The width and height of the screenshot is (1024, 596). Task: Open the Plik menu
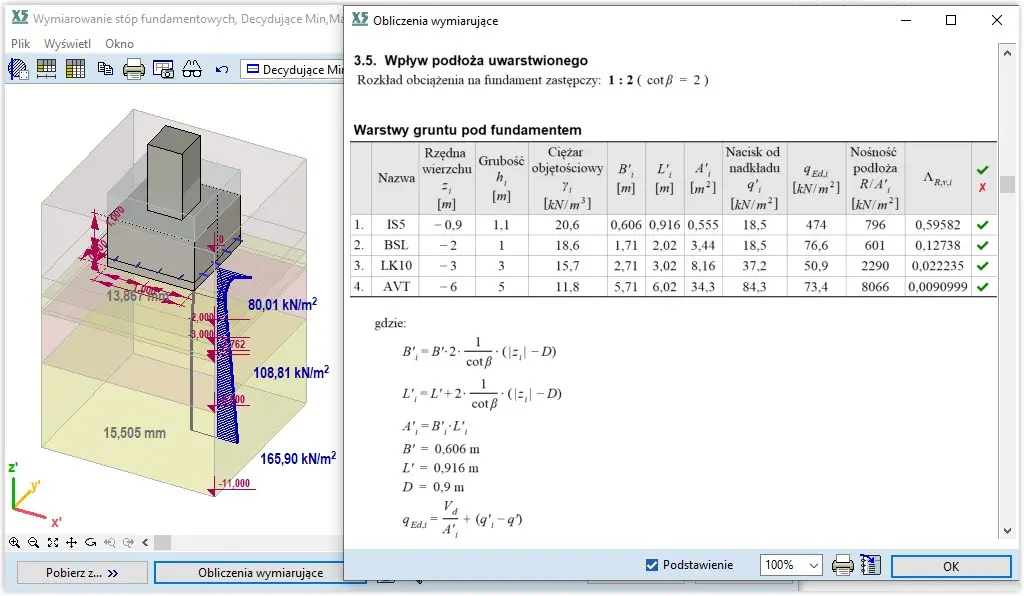pyautogui.click(x=20, y=44)
